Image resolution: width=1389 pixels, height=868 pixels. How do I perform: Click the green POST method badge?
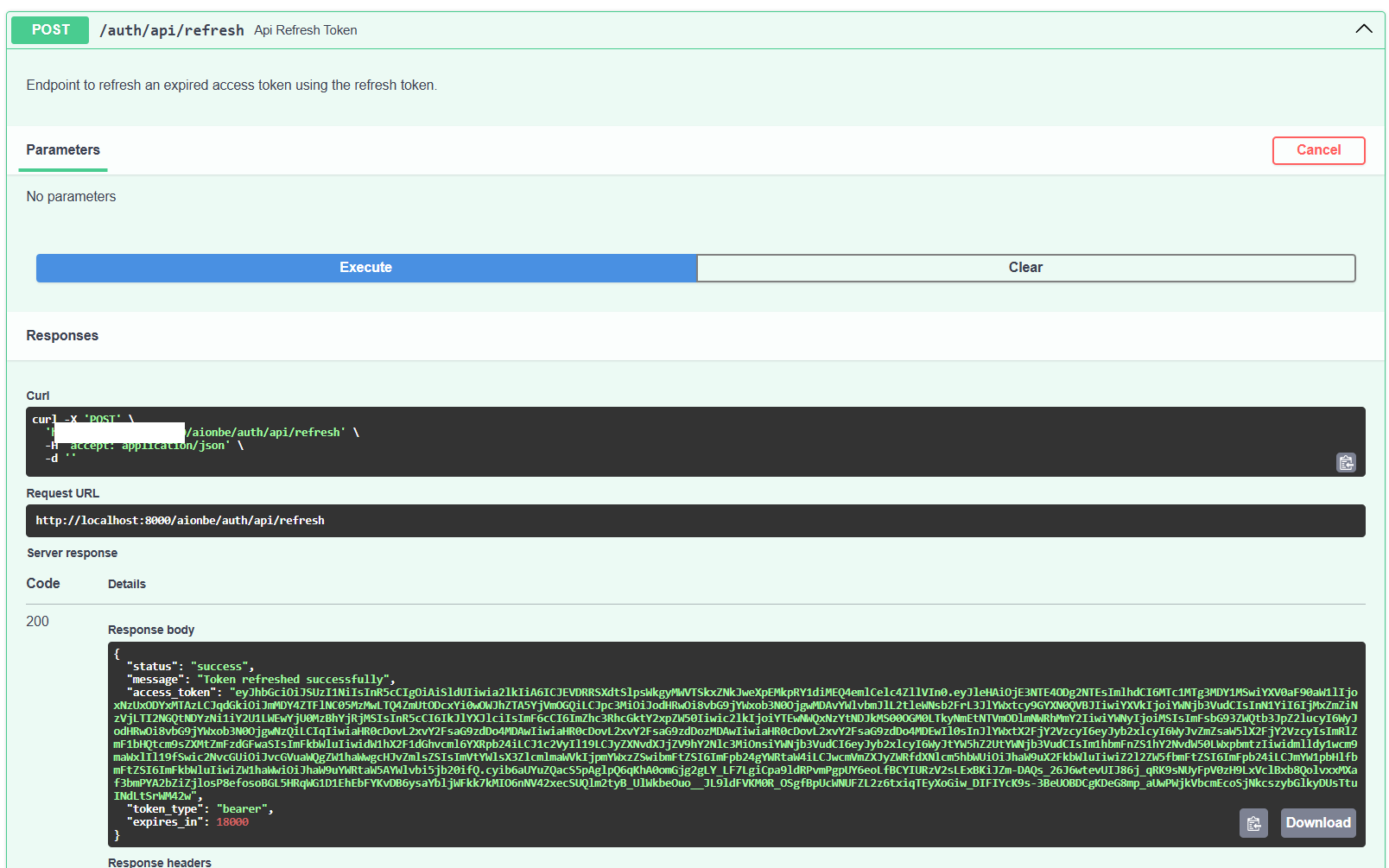point(49,29)
